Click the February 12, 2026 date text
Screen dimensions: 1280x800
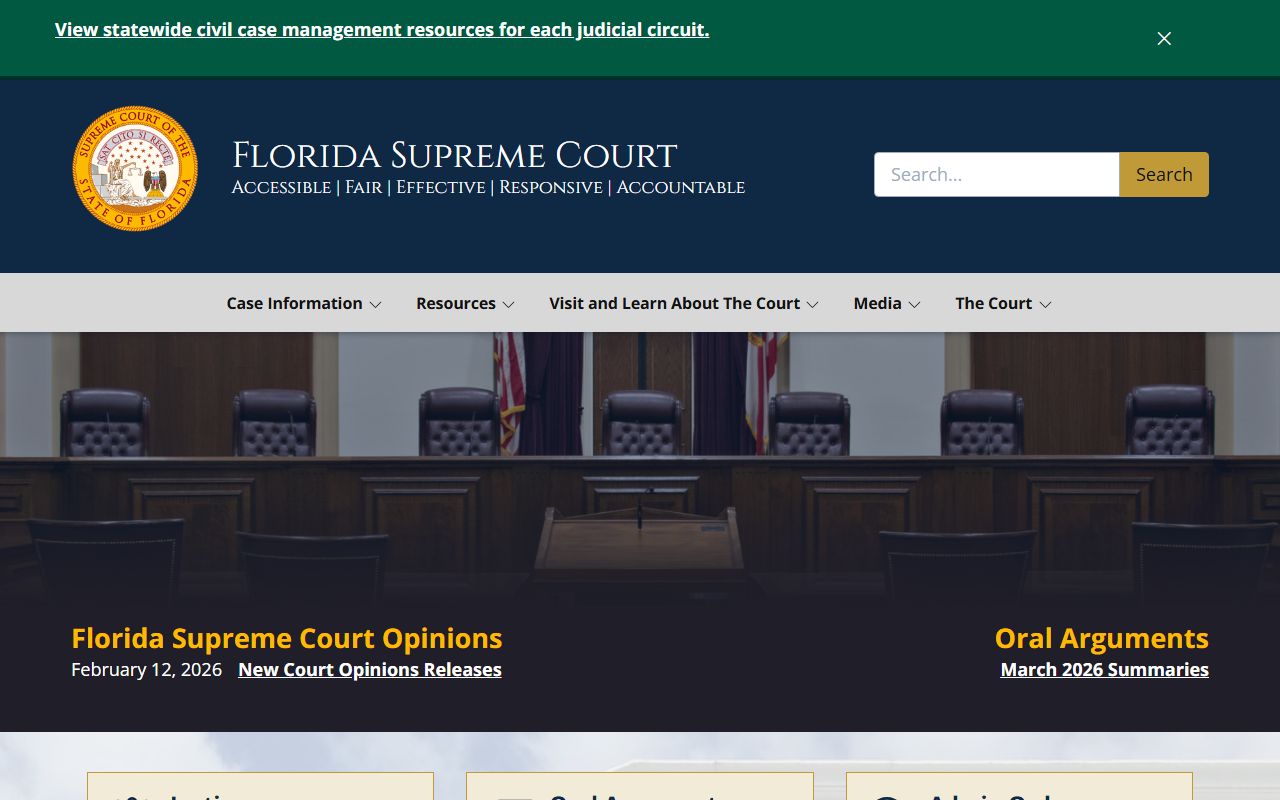[147, 670]
